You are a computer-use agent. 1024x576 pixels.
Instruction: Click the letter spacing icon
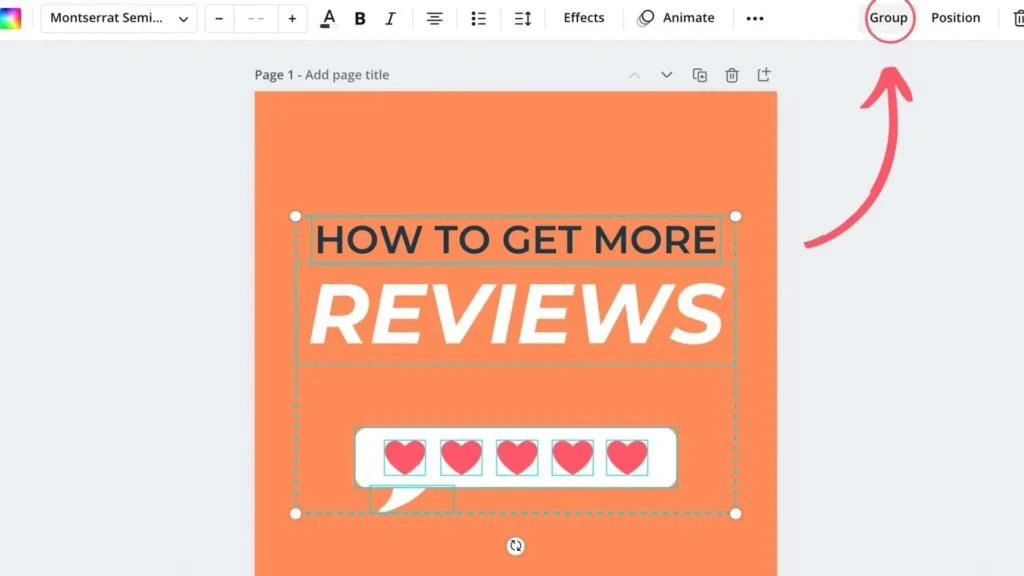[521, 17]
